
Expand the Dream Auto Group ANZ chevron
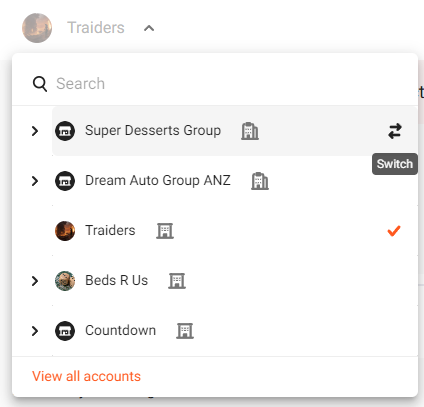[x=35, y=181]
